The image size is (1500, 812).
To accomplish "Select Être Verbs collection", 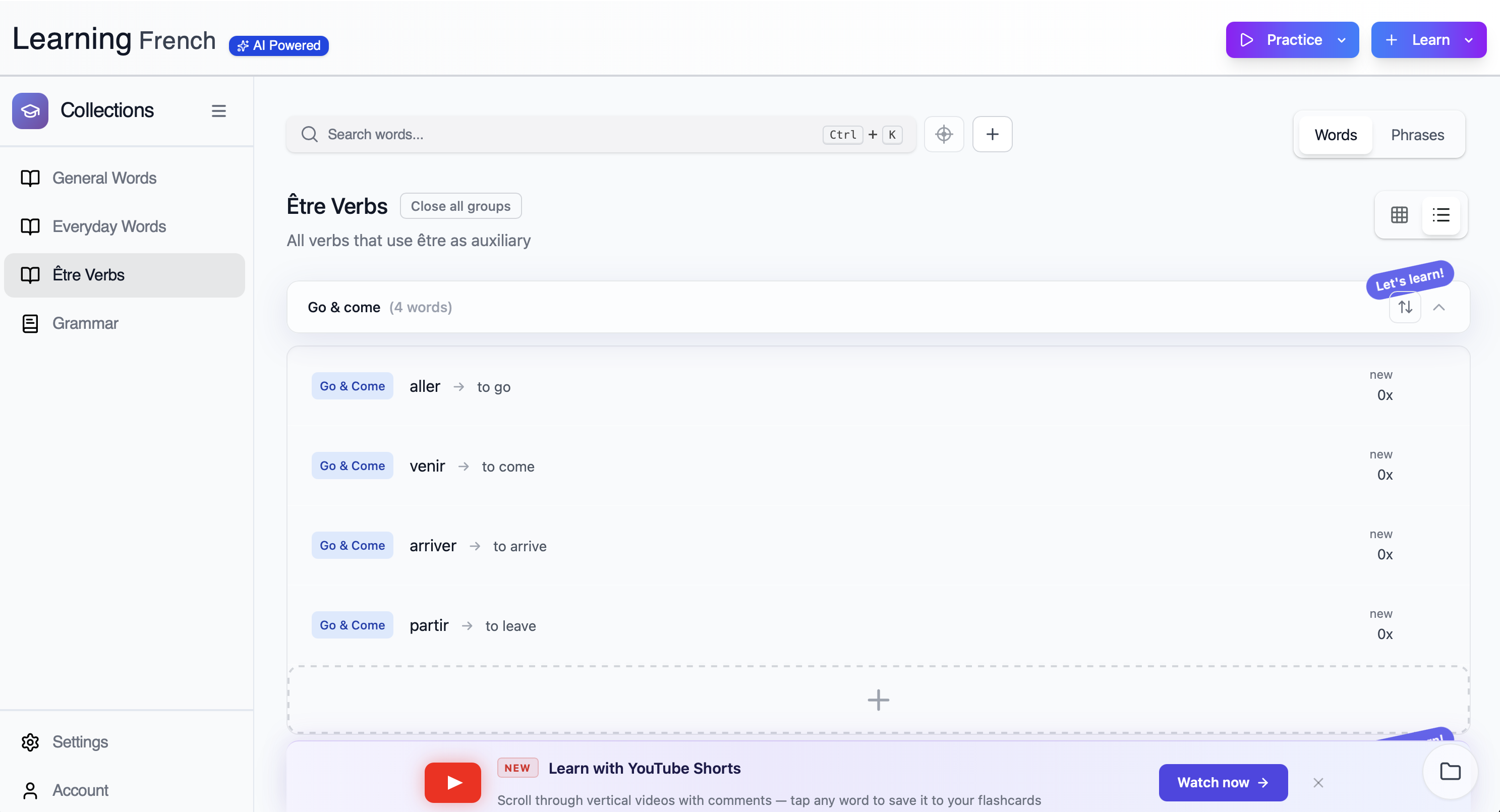I will point(124,275).
